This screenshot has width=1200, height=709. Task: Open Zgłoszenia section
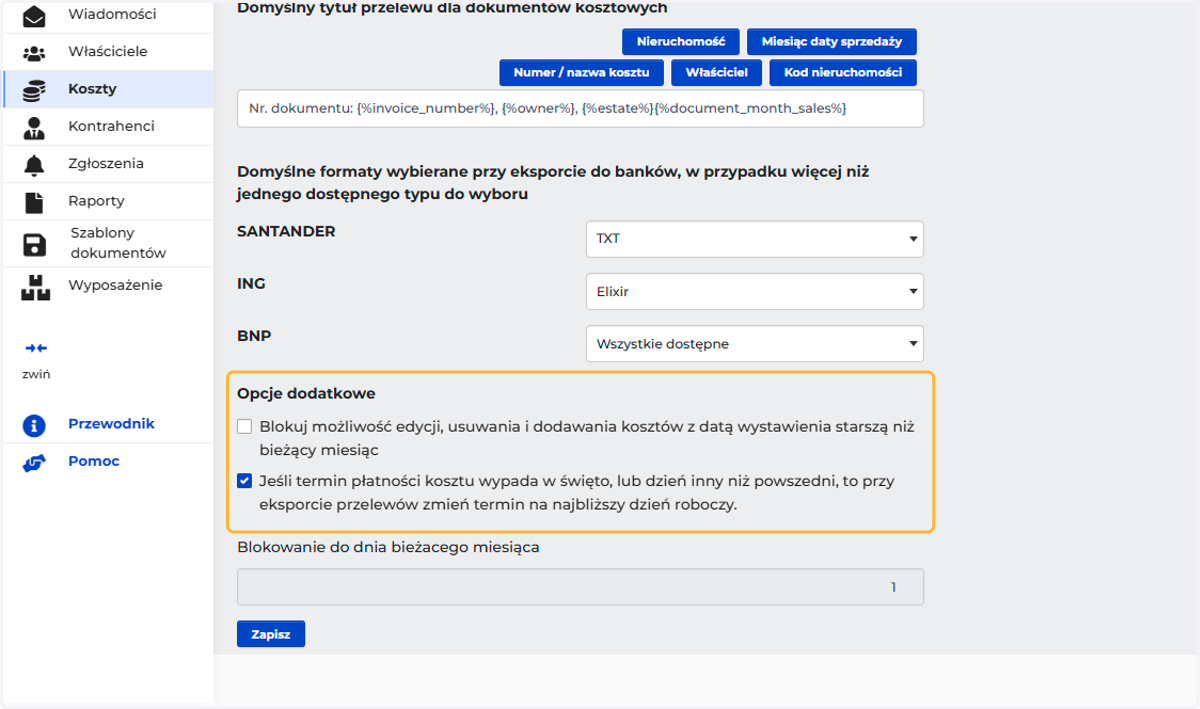coord(106,163)
